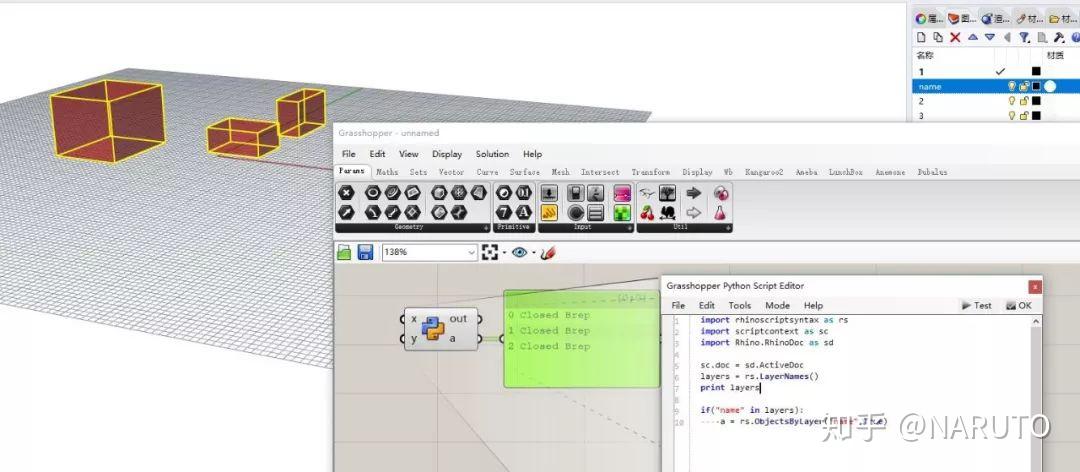The image size is (1080, 472).
Task: Toggle the light bulb for layer 3
Action: click(1012, 116)
